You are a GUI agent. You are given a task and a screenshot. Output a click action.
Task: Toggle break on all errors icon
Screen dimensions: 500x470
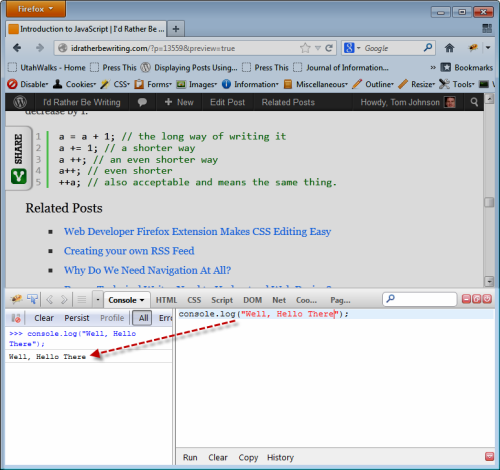(x=16, y=318)
